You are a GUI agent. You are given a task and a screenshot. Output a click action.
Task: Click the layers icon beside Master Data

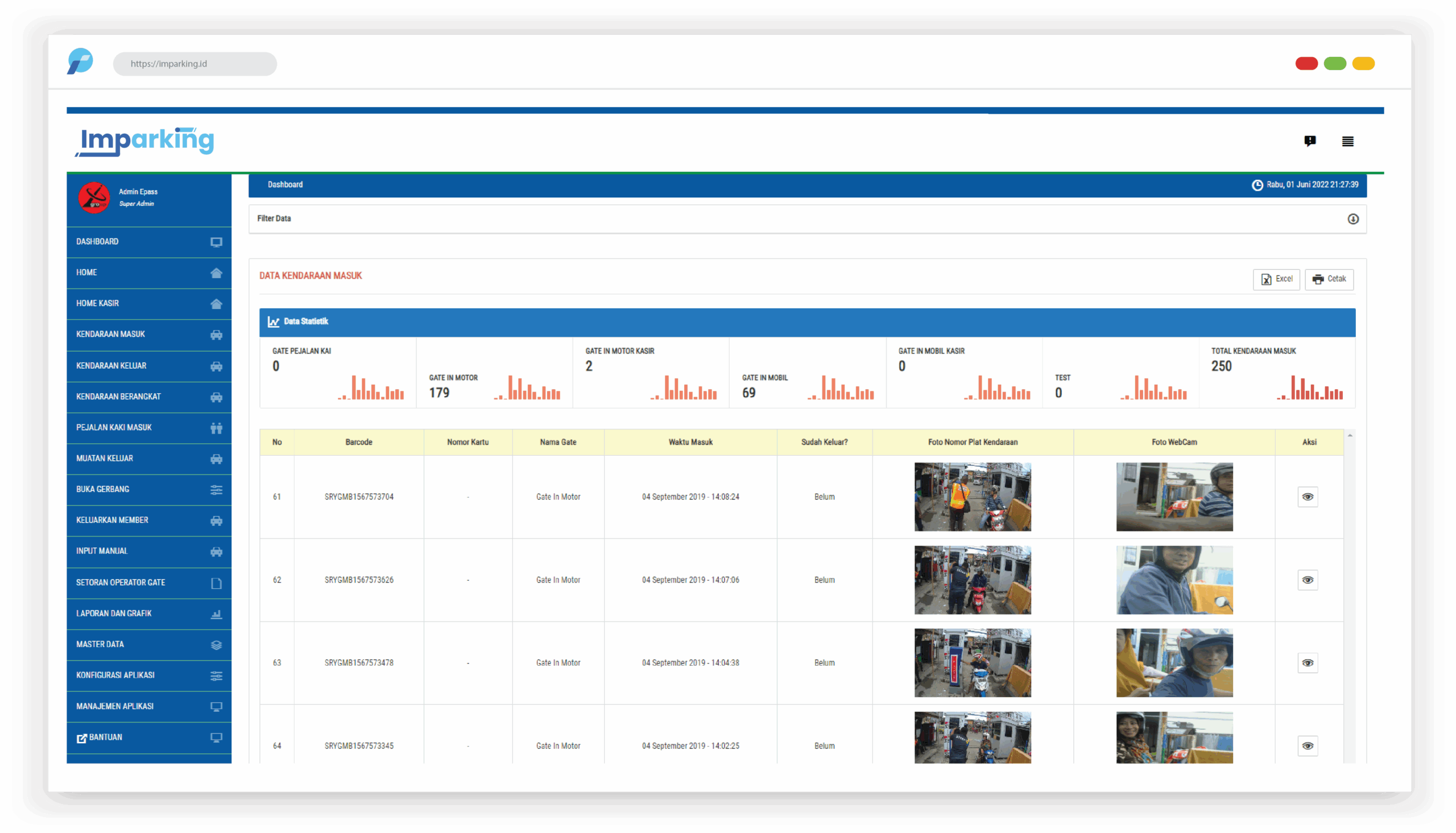pyautogui.click(x=216, y=645)
